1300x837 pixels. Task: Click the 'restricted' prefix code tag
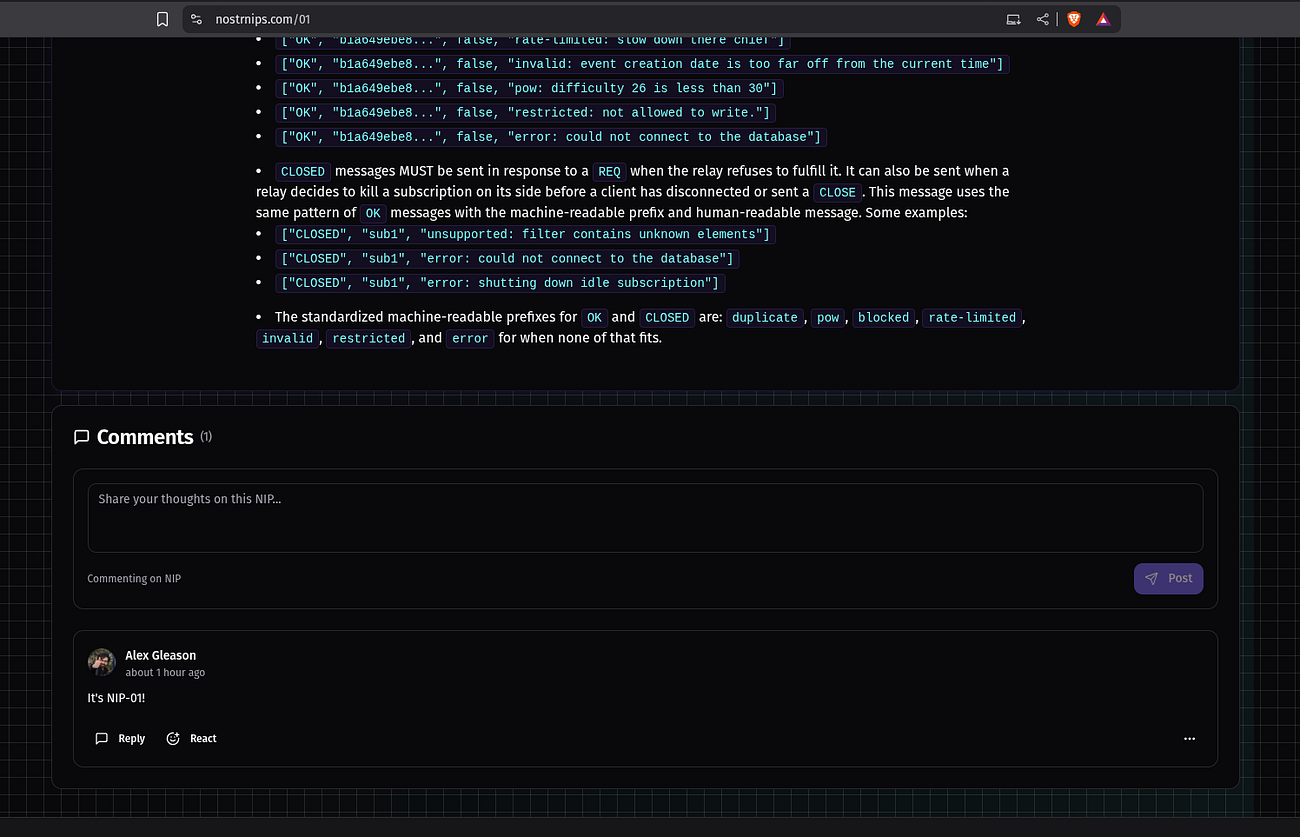click(x=369, y=338)
